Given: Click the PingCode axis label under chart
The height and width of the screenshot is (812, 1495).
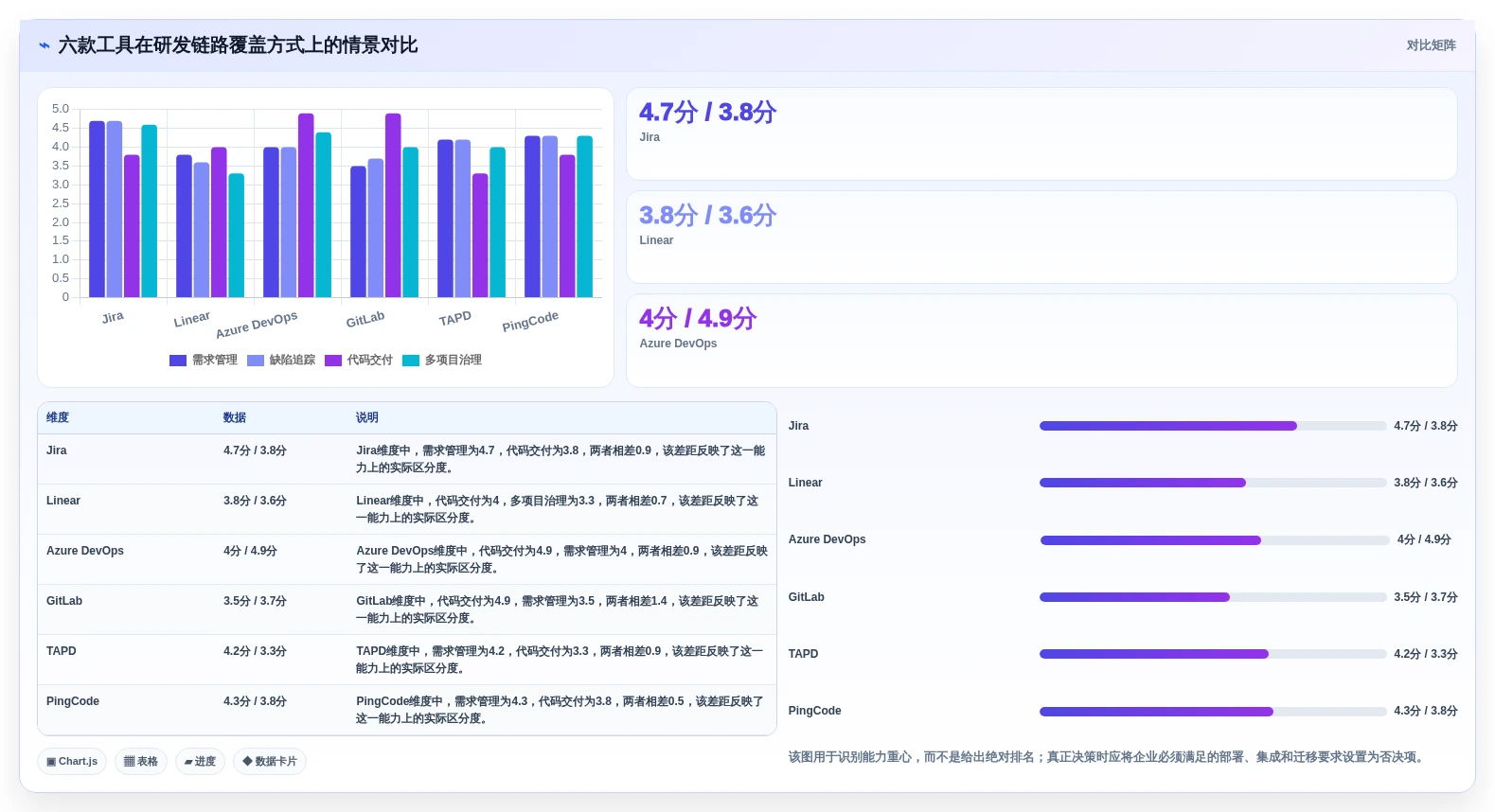Looking at the screenshot, I should 530,322.
